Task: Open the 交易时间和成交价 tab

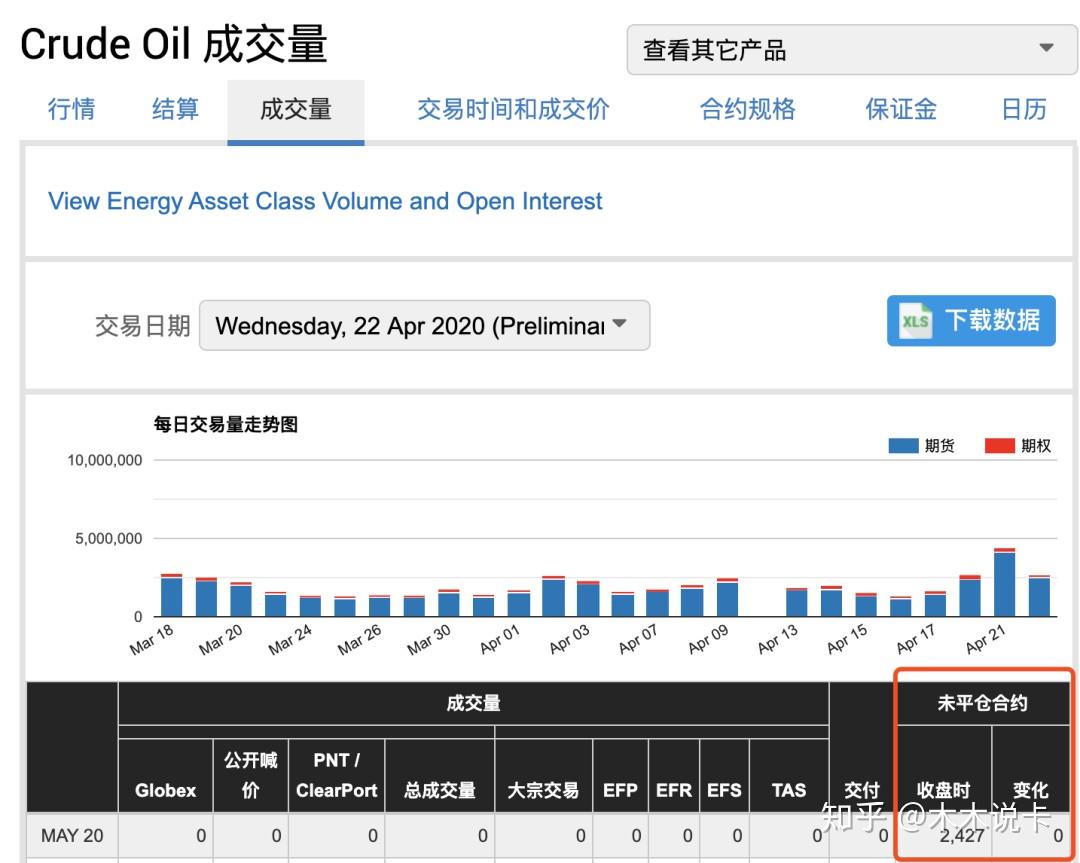Action: click(513, 109)
